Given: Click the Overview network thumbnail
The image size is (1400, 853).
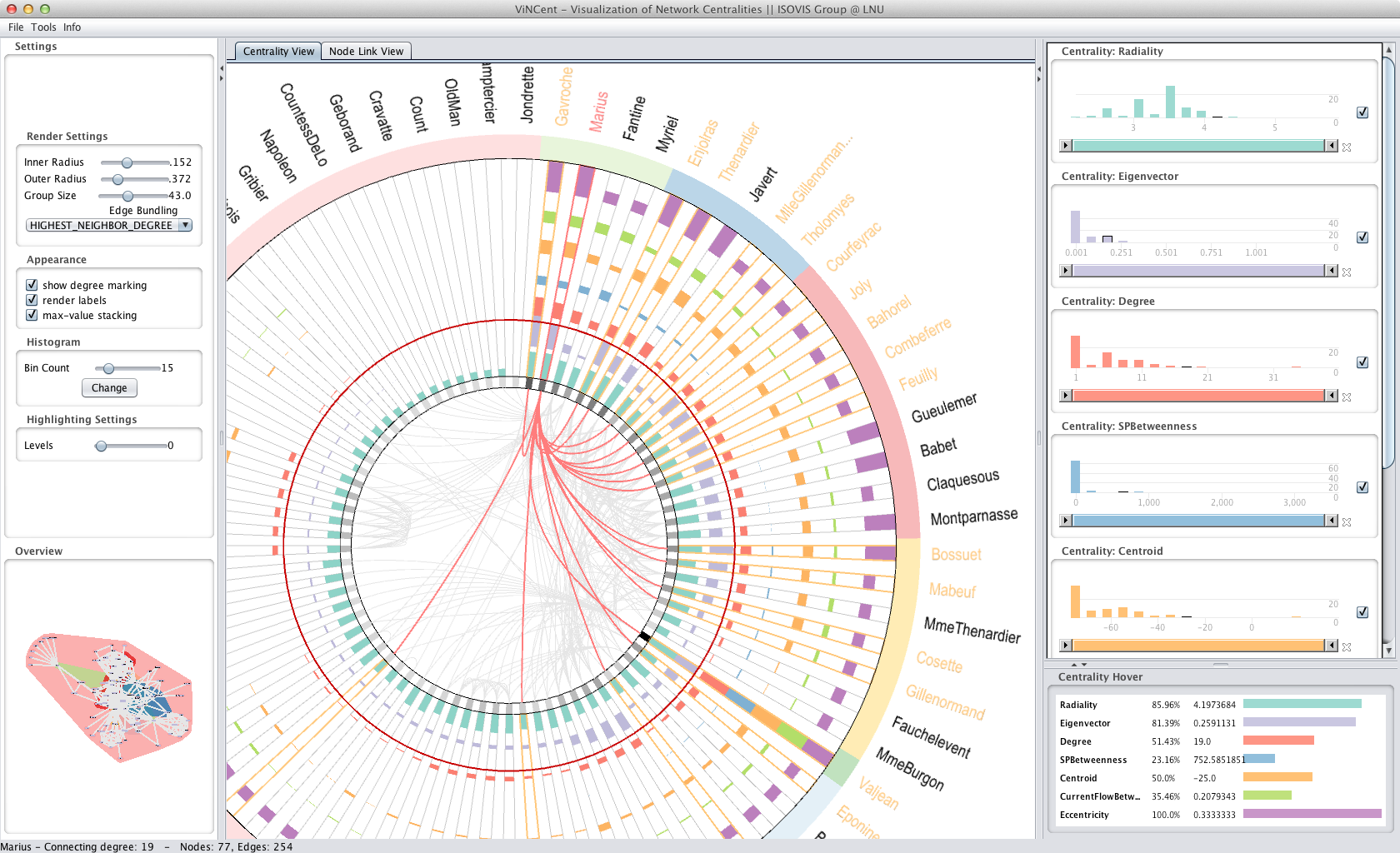Looking at the screenshot, I should 109,697.
